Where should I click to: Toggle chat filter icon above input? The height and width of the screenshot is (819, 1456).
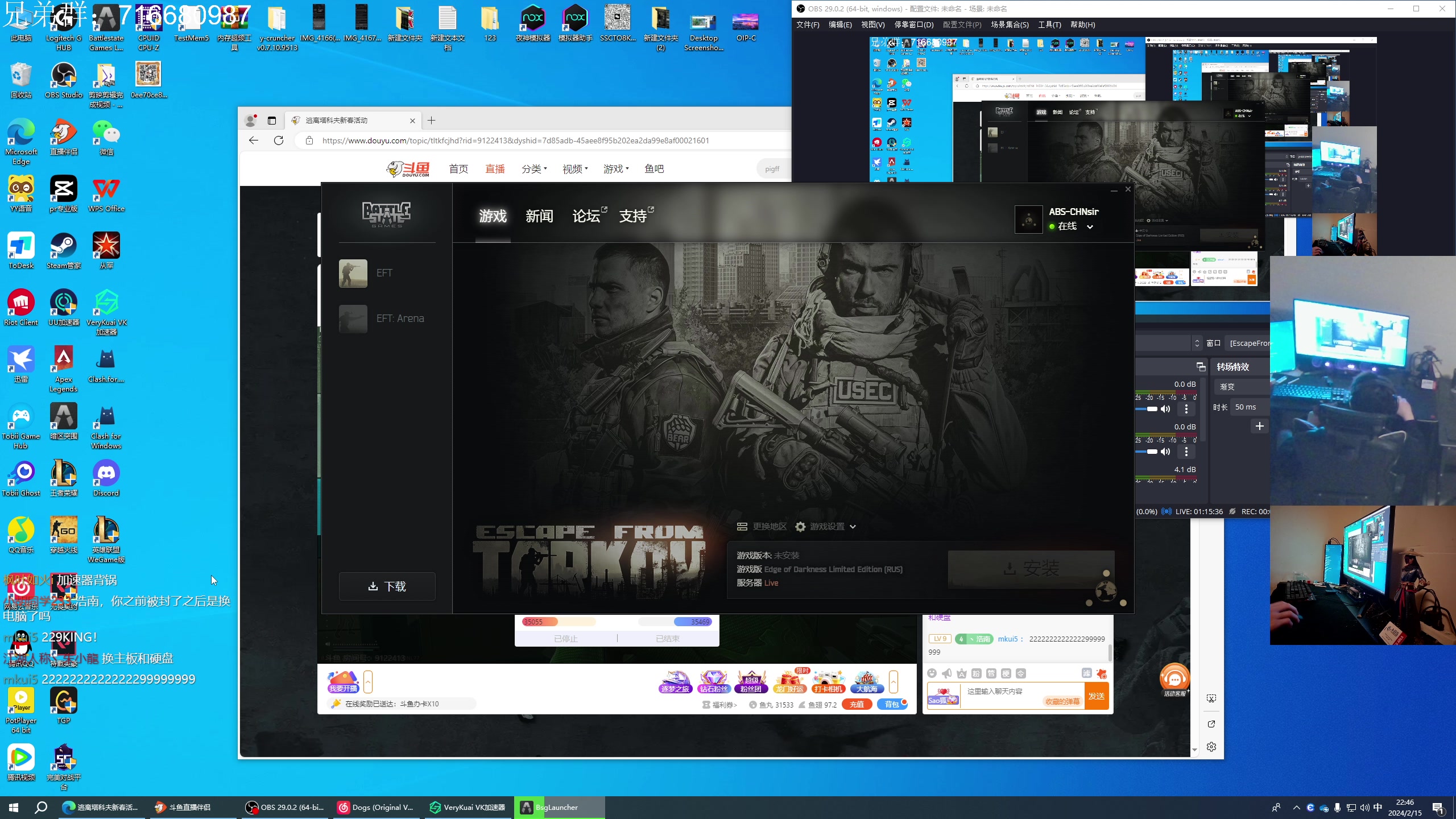[1086, 673]
